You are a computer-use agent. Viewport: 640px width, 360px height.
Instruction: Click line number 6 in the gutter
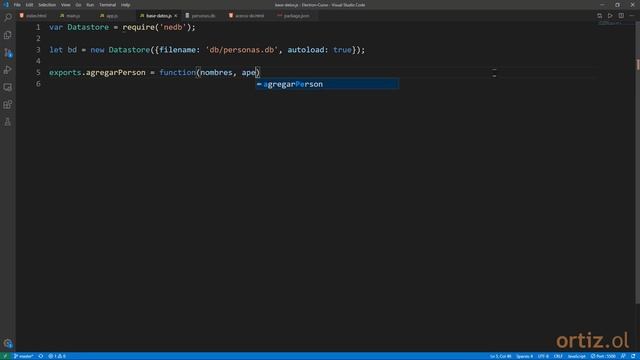pyautogui.click(x=38, y=84)
